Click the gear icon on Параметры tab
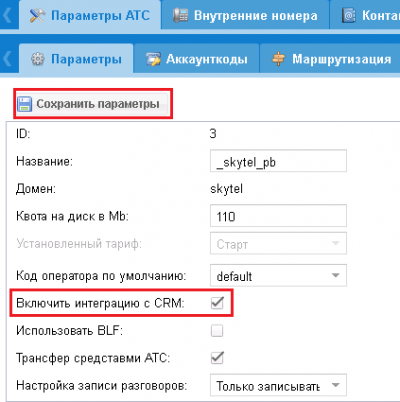Viewport: 400px width, 402px height. pyautogui.click(x=37, y=59)
